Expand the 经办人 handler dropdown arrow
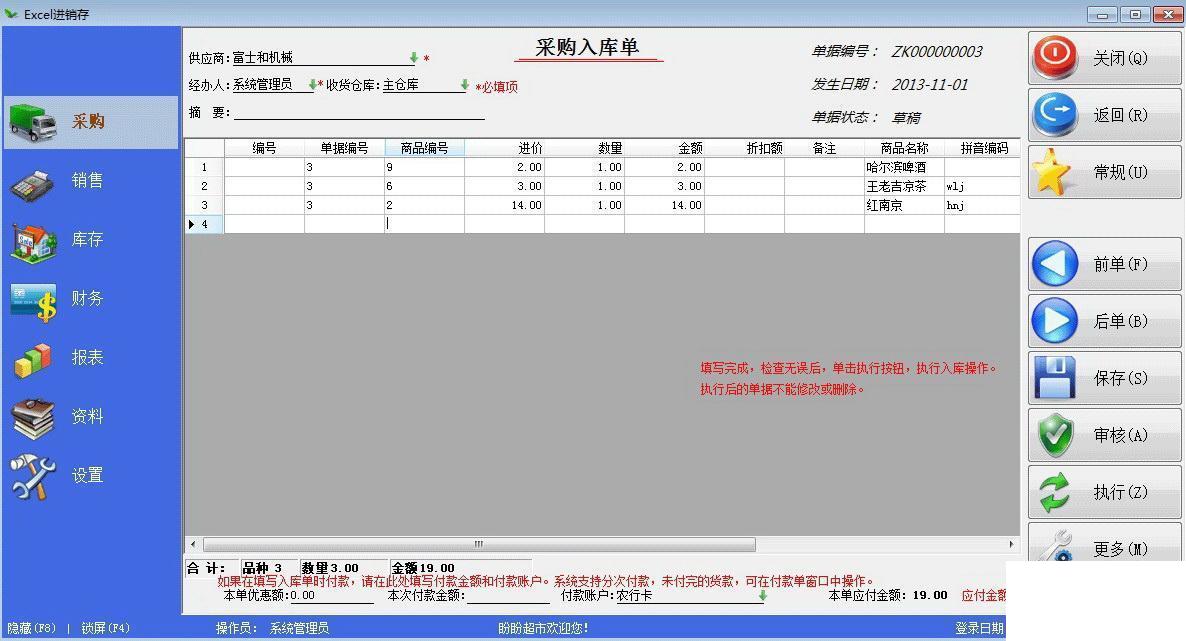The height and width of the screenshot is (641, 1186). (x=312, y=85)
